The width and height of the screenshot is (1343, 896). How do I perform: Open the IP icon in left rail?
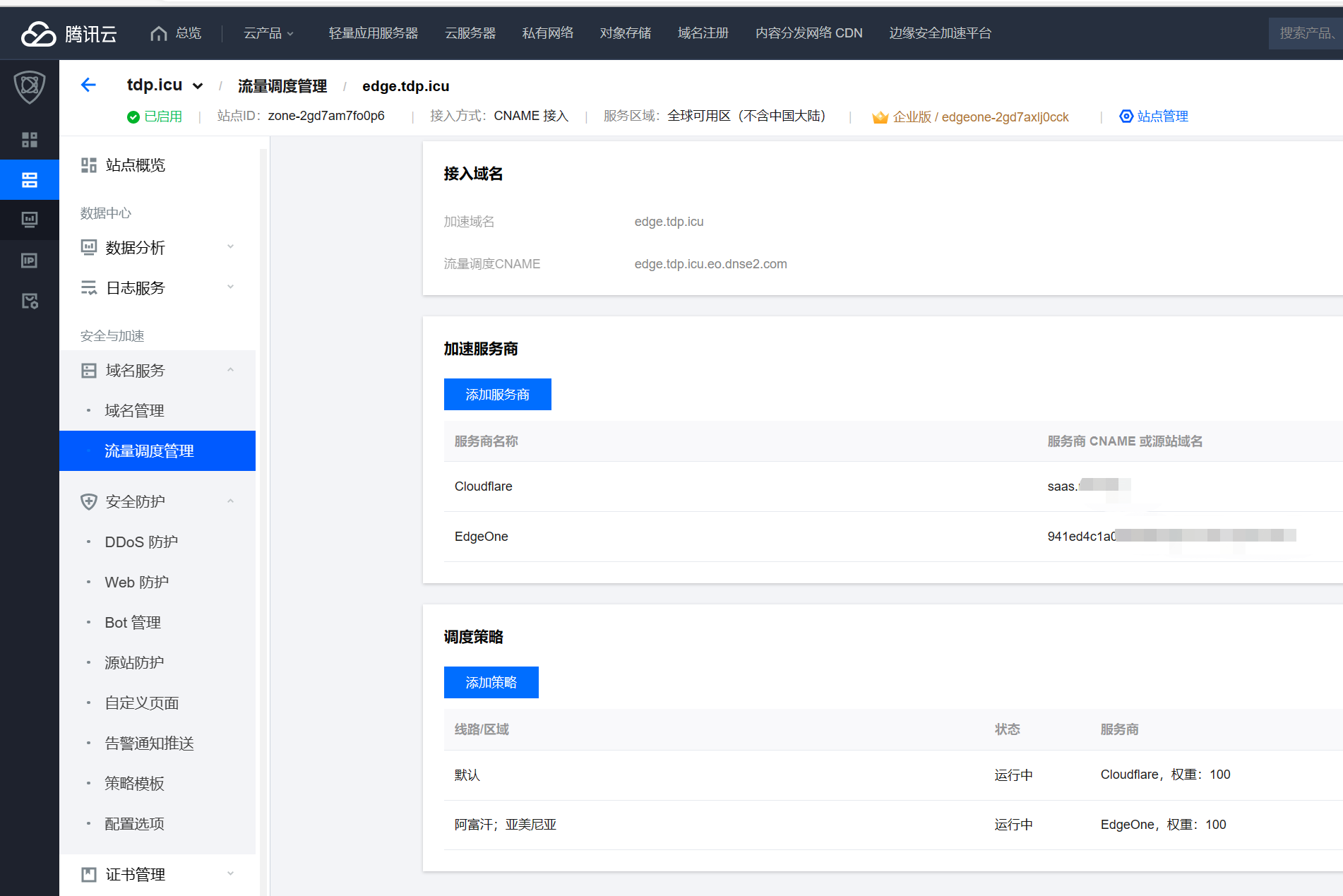click(30, 261)
